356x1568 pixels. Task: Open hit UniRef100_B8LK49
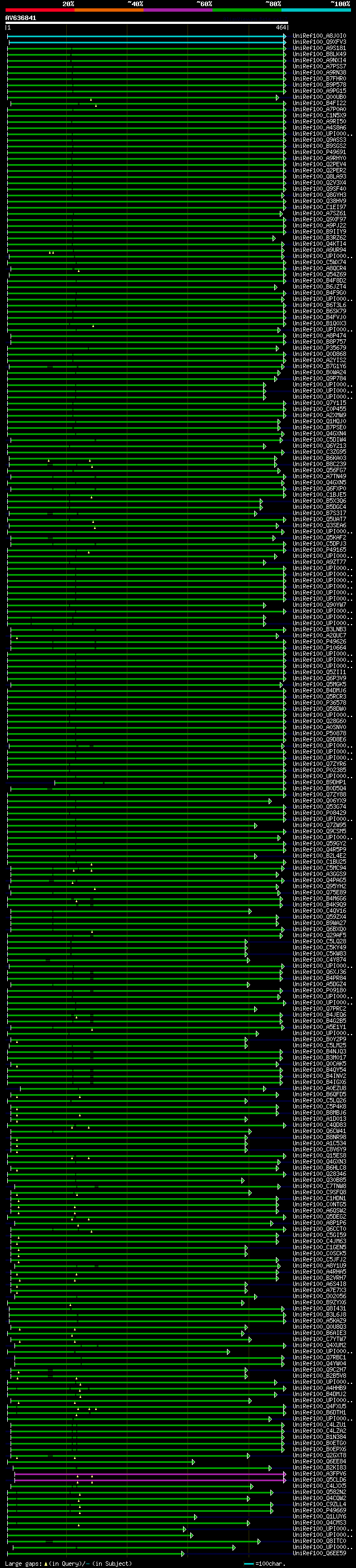(319, 54)
